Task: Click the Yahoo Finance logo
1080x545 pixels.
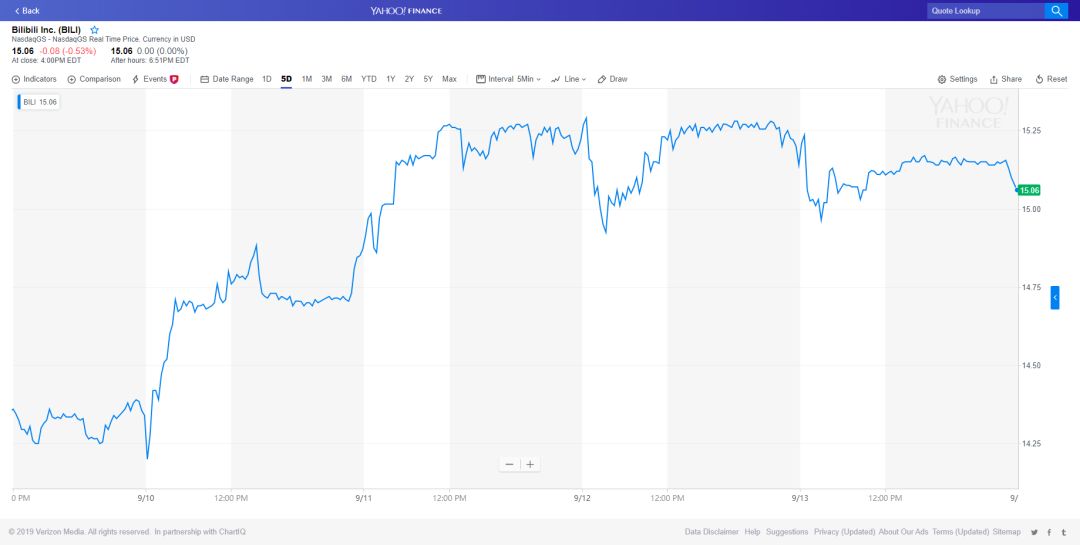Action: [406, 10]
